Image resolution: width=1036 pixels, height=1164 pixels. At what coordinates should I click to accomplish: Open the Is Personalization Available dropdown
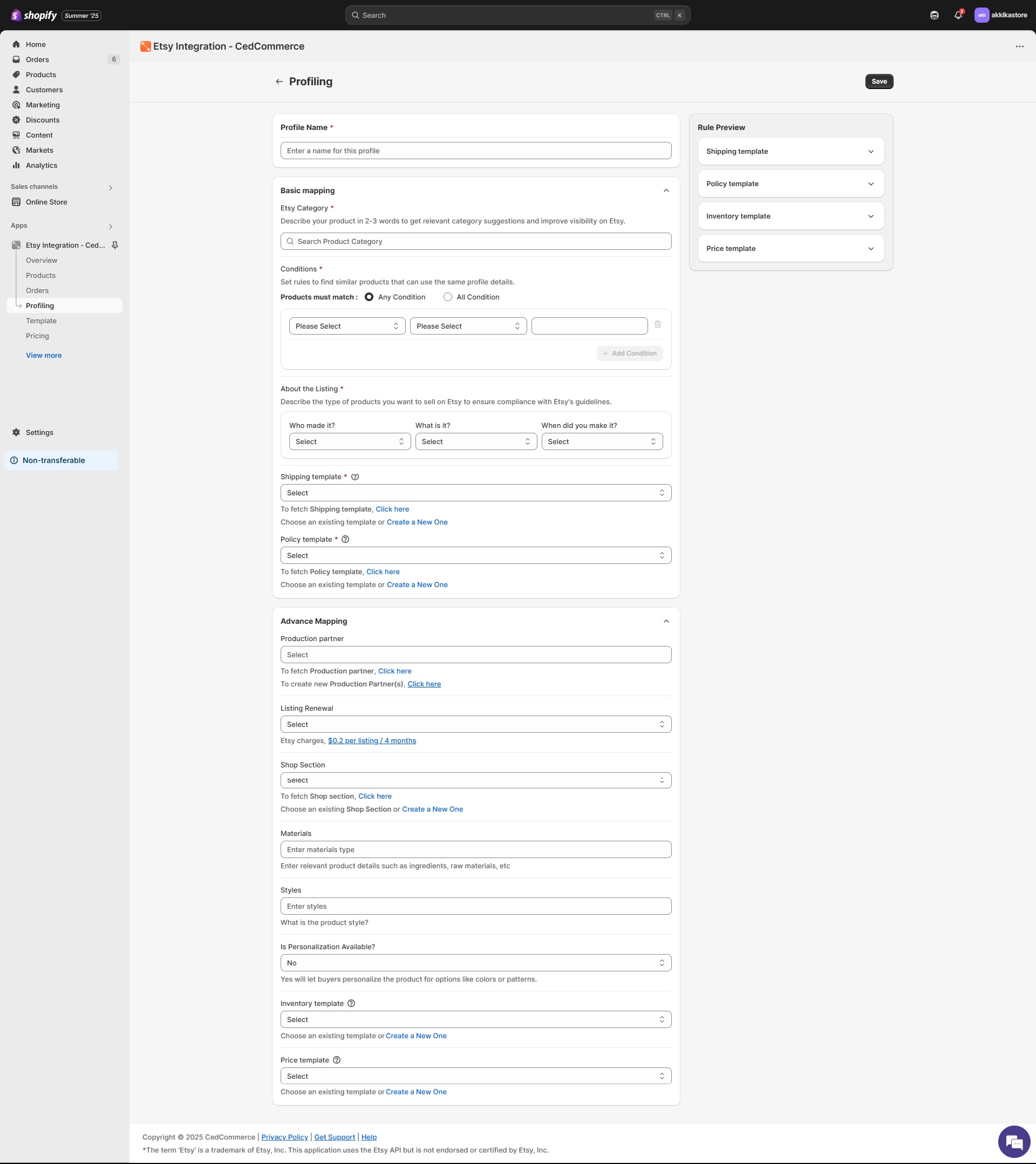point(475,963)
